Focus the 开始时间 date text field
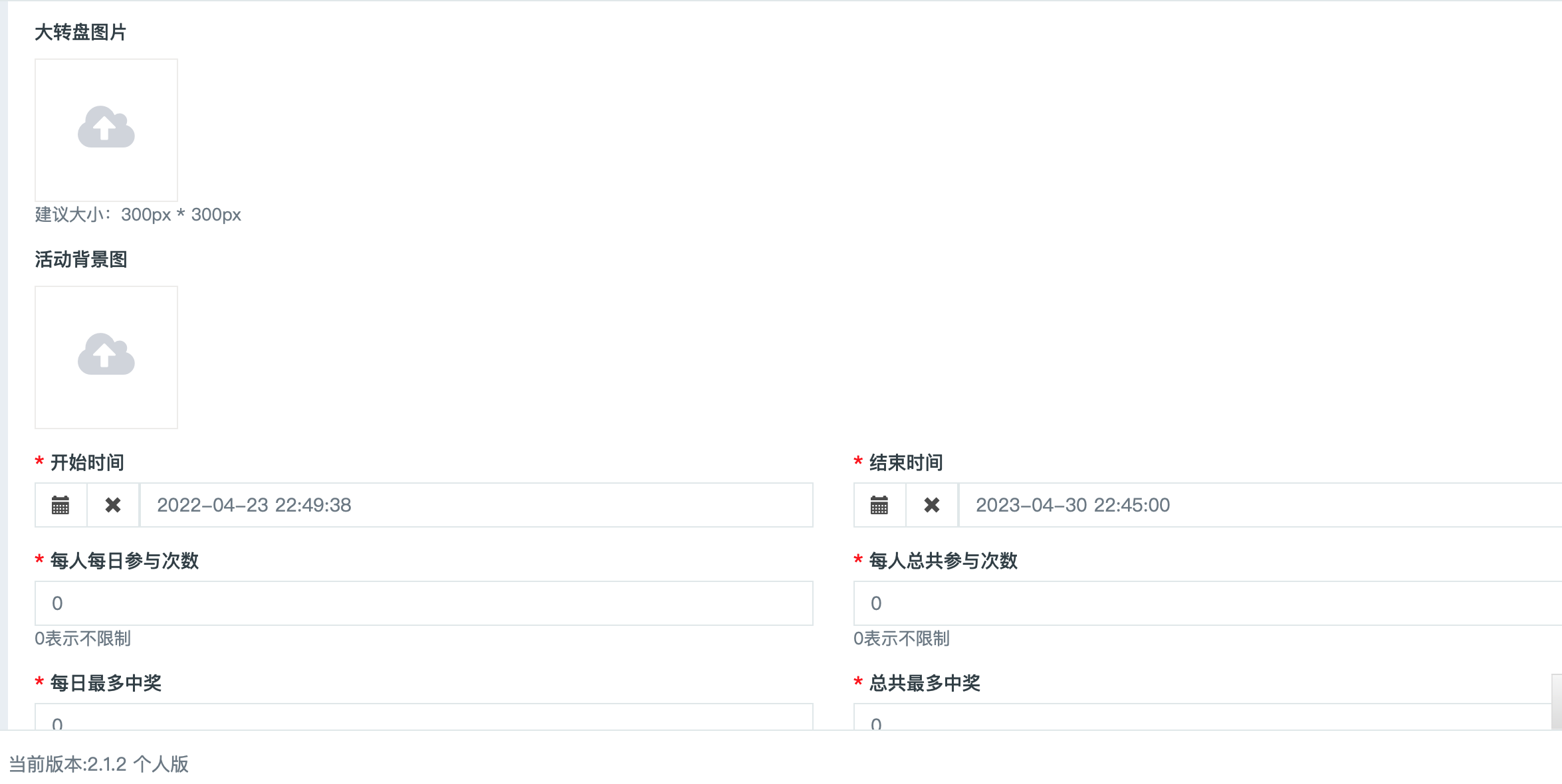1562x784 pixels. coord(475,505)
